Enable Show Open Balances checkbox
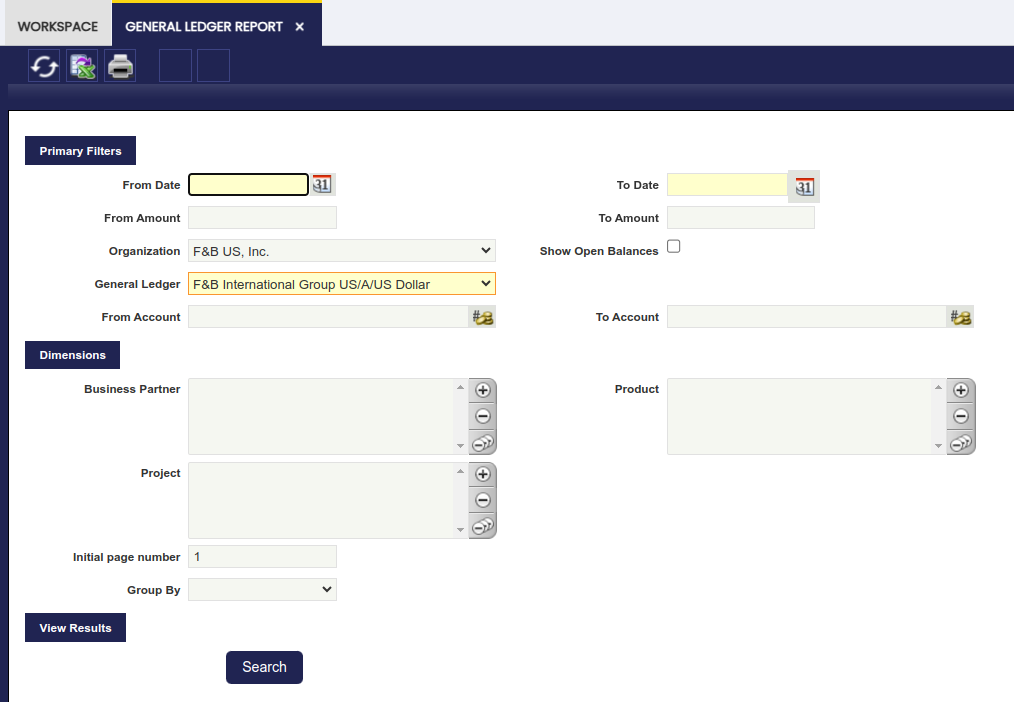1014x702 pixels. [x=674, y=246]
